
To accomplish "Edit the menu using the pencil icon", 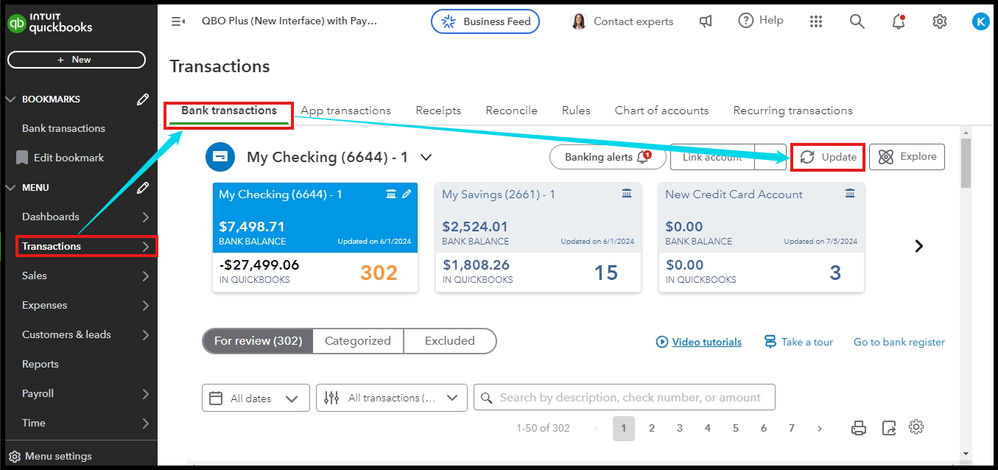I will [143, 187].
